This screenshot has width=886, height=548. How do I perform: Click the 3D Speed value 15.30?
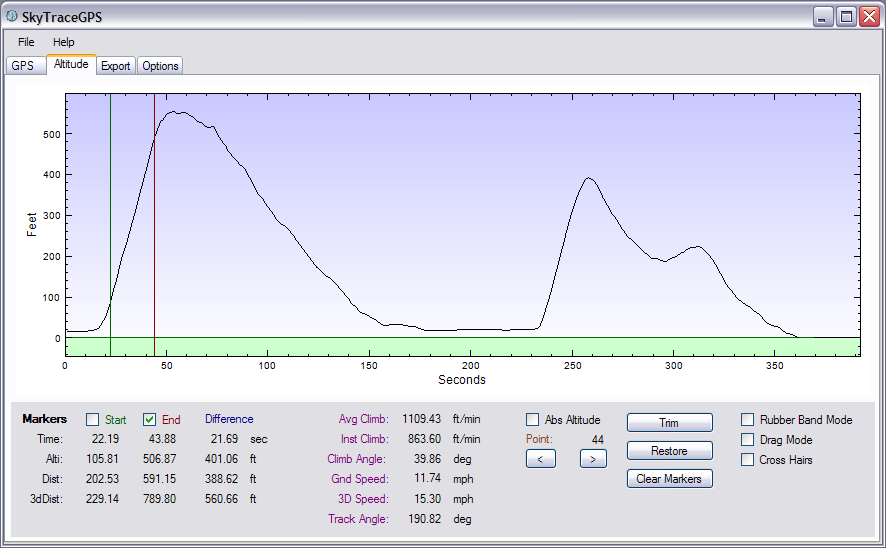427,499
